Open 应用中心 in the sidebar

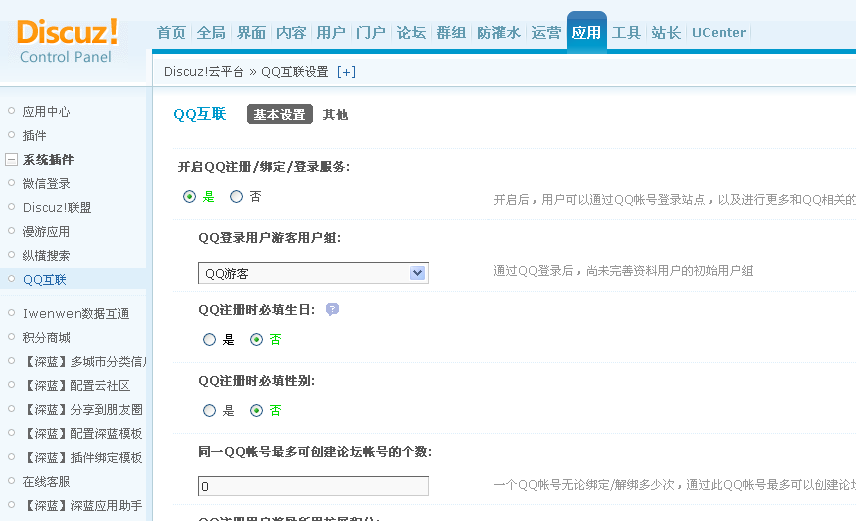click(x=46, y=112)
